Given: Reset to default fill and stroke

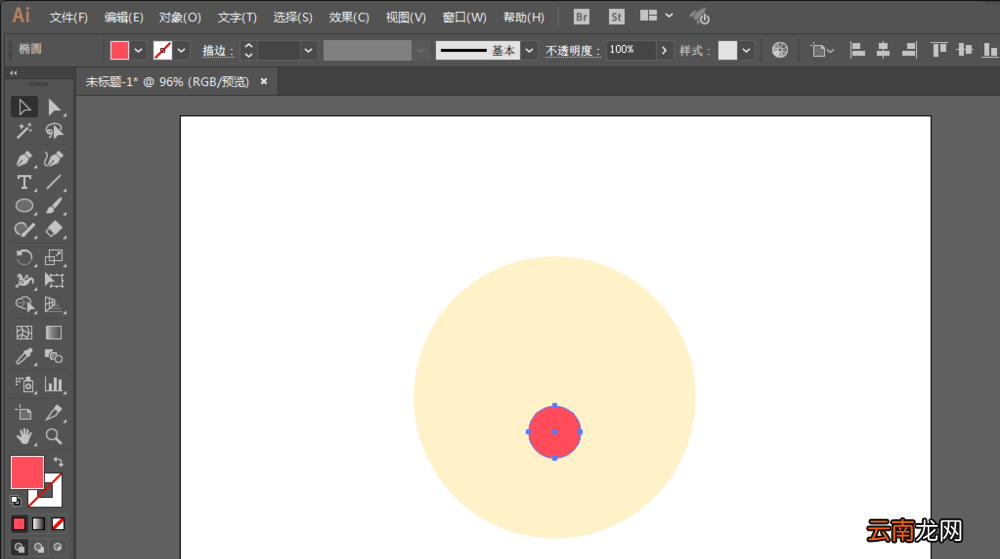Looking at the screenshot, I should pyautogui.click(x=15, y=501).
